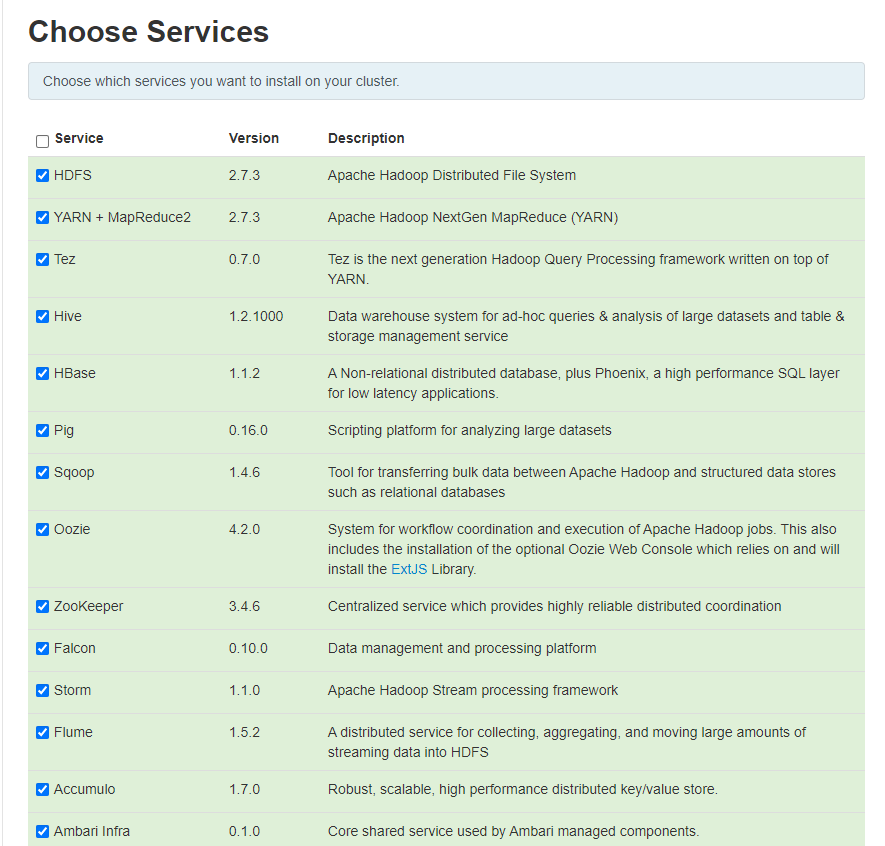Open the ExtJS library link
Image resolution: width=885 pixels, height=846 pixels.
tap(408, 569)
